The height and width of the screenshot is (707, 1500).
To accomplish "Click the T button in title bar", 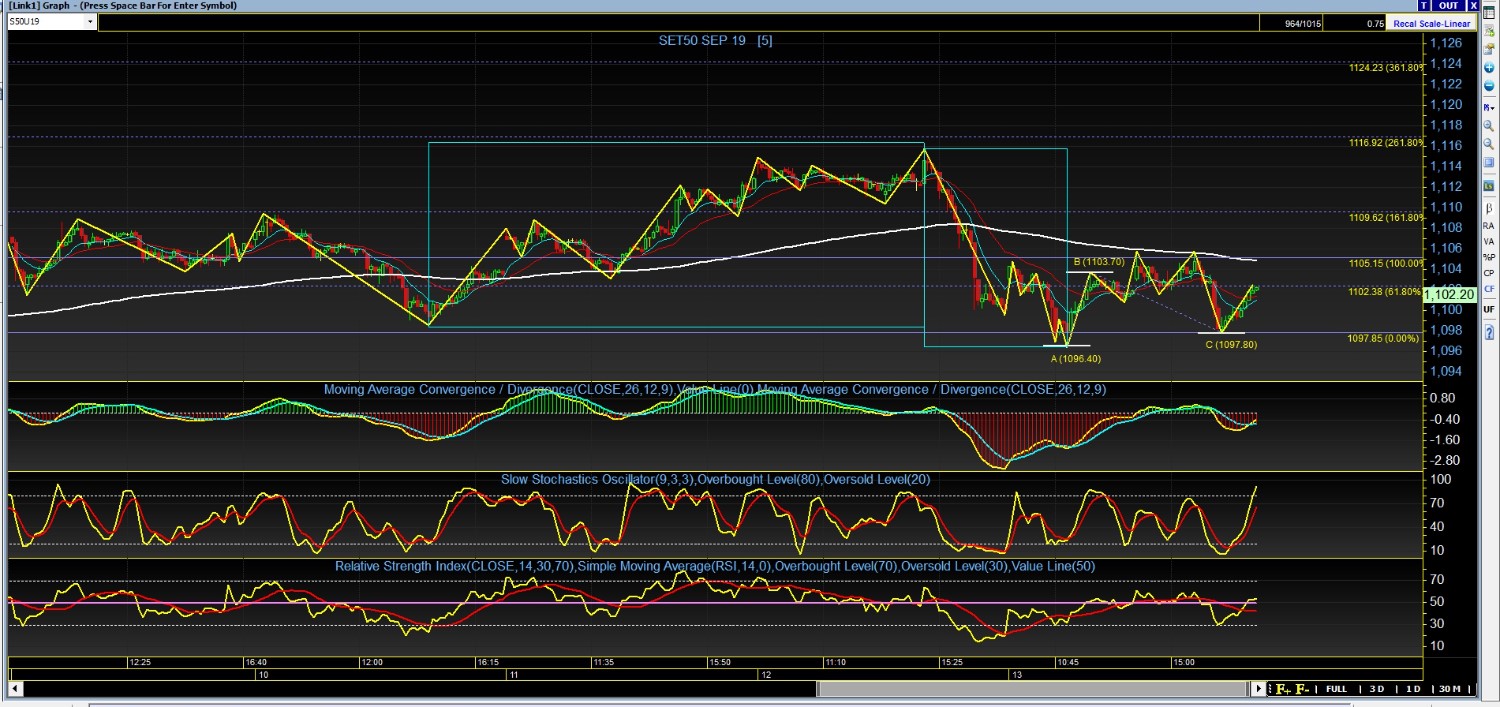I will 1424,6.
